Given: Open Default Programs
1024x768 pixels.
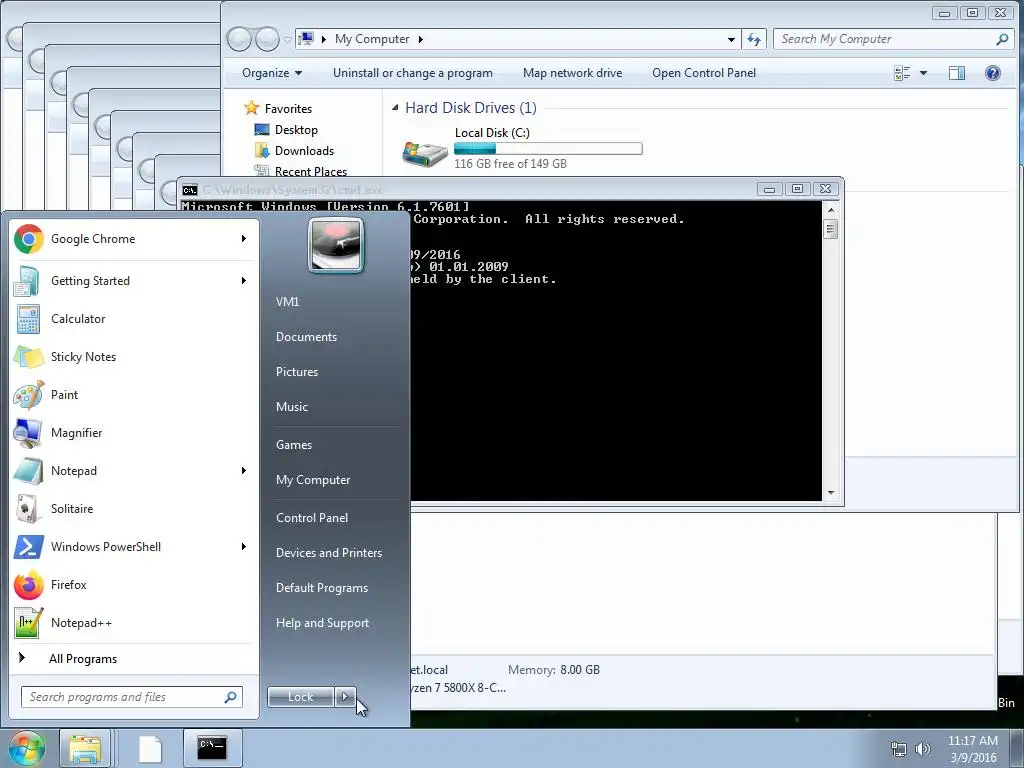Looking at the screenshot, I should 322,588.
